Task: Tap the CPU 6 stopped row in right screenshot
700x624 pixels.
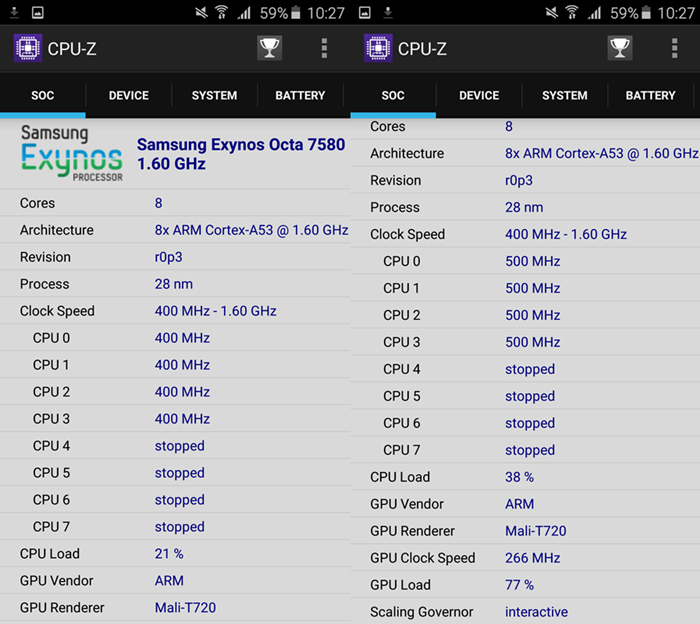Action: [x=525, y=423]
